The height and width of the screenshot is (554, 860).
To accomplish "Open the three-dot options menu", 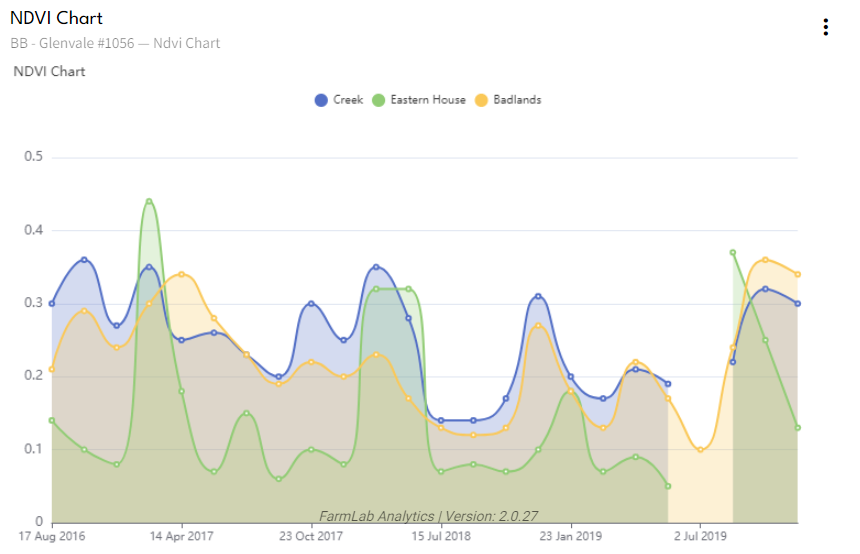I will [x=825, y=27].
